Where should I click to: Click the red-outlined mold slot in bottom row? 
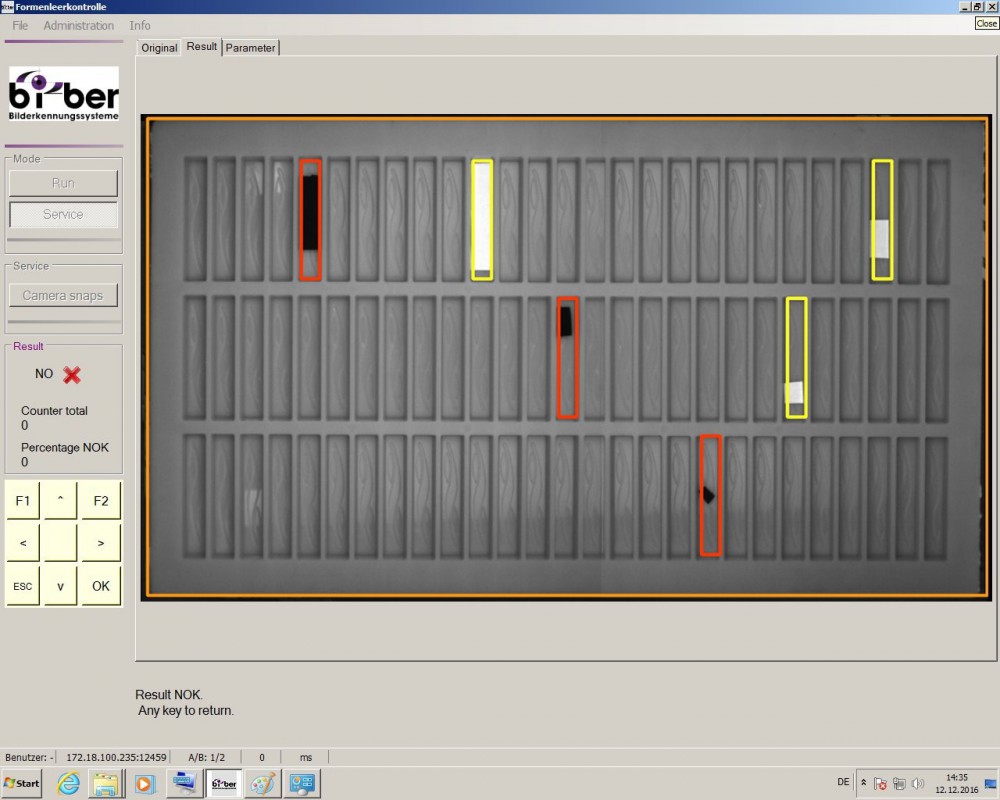click(x=710, y=495)
